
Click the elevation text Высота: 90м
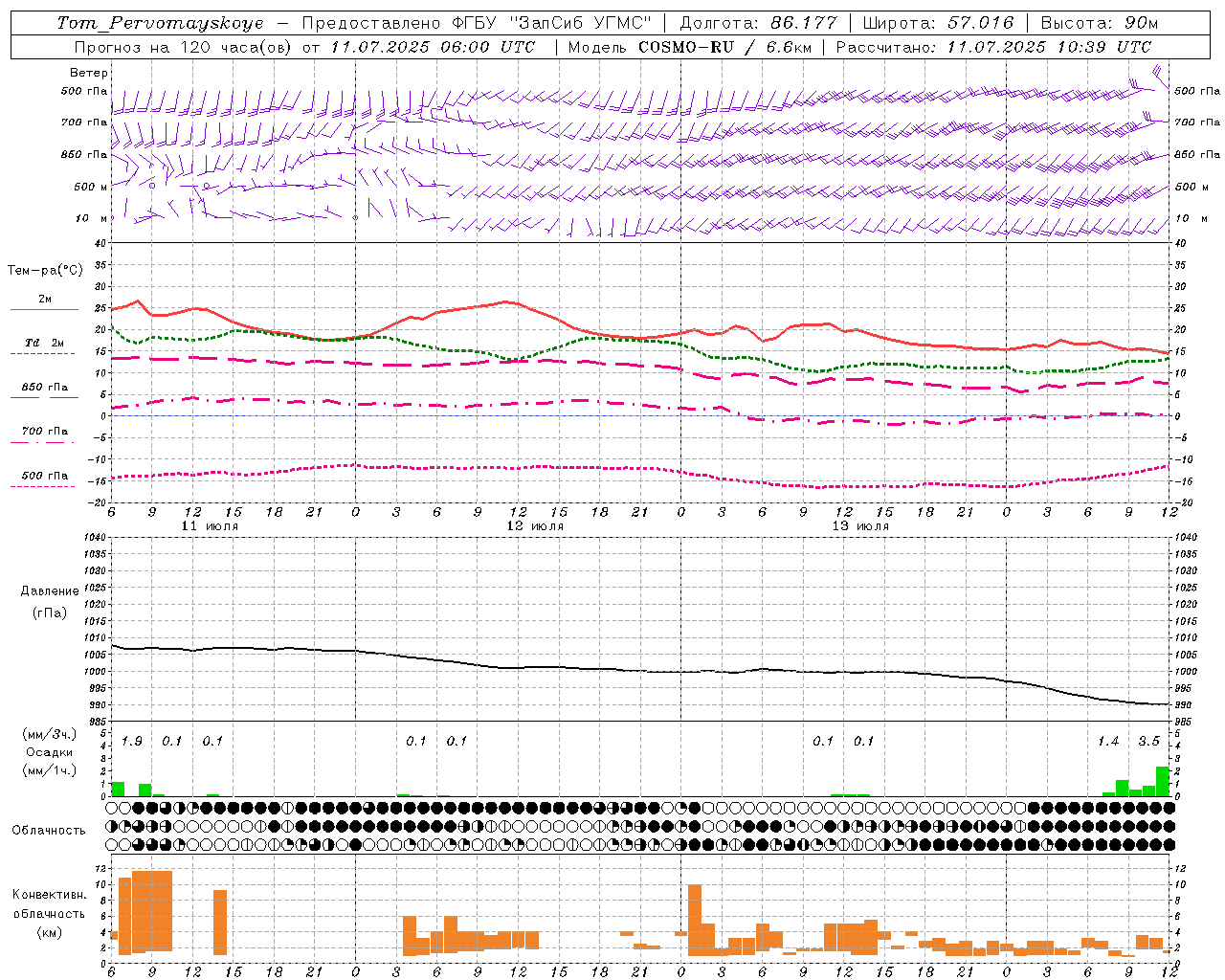1099,24
